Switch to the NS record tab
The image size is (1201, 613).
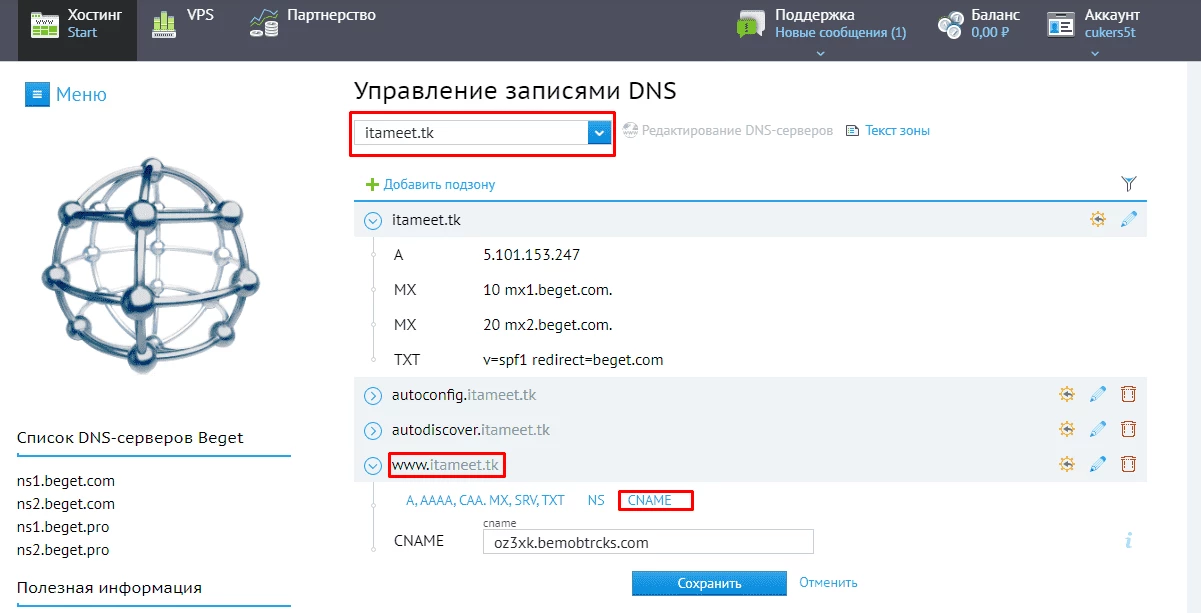pyautogui.click(x=596, y=500)
